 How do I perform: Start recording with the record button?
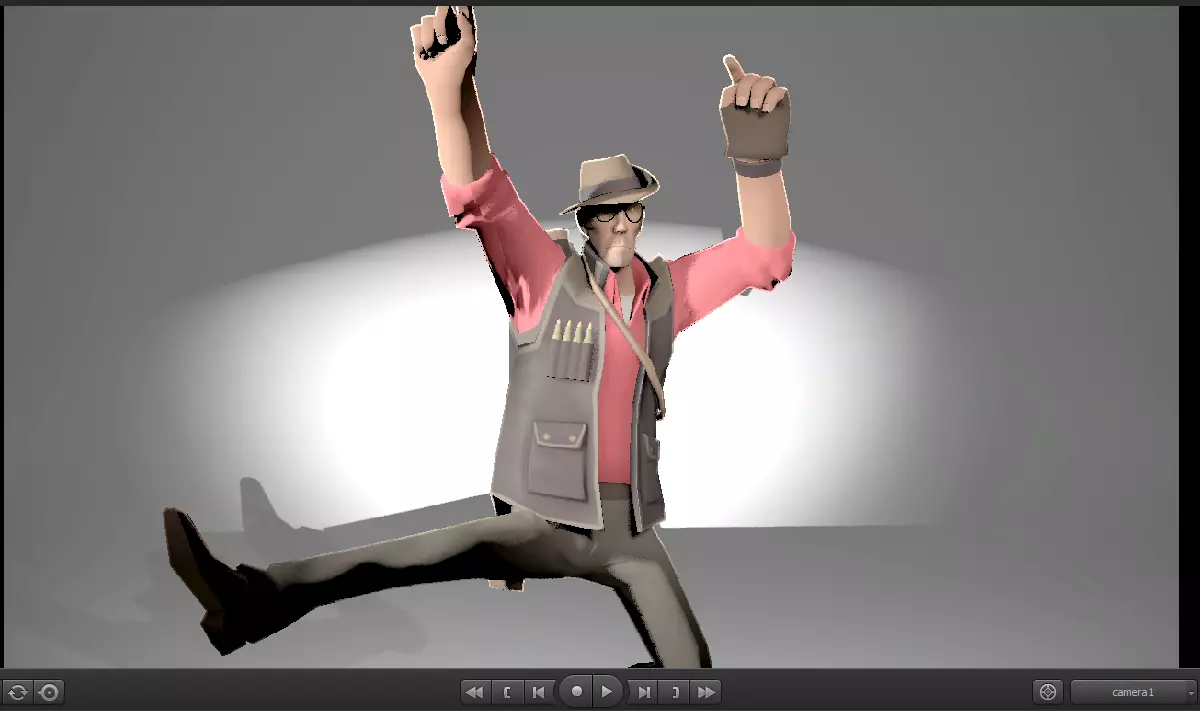point(575,692)
